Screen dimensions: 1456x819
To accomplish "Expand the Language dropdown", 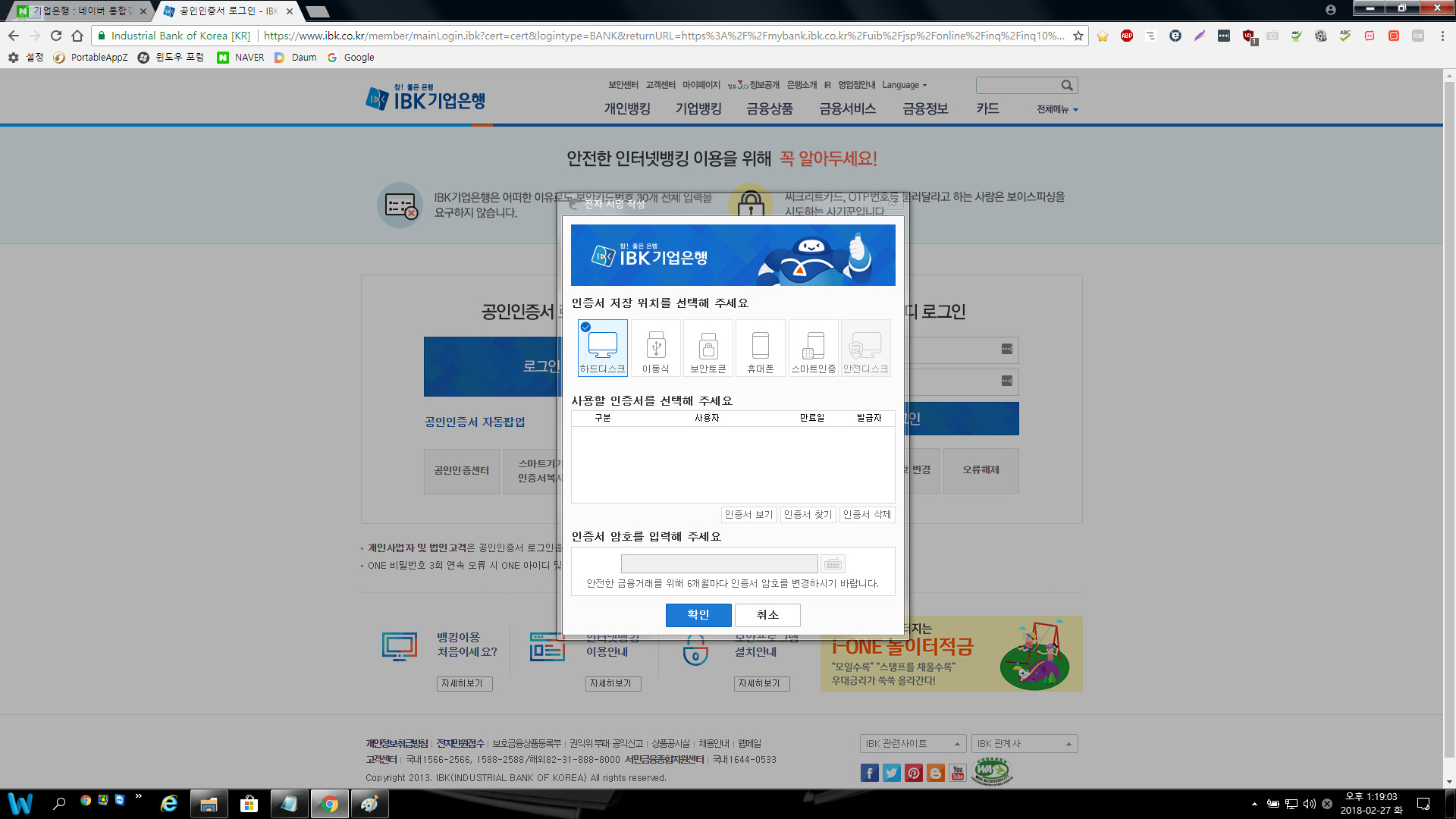I will (x=904, y=85).
